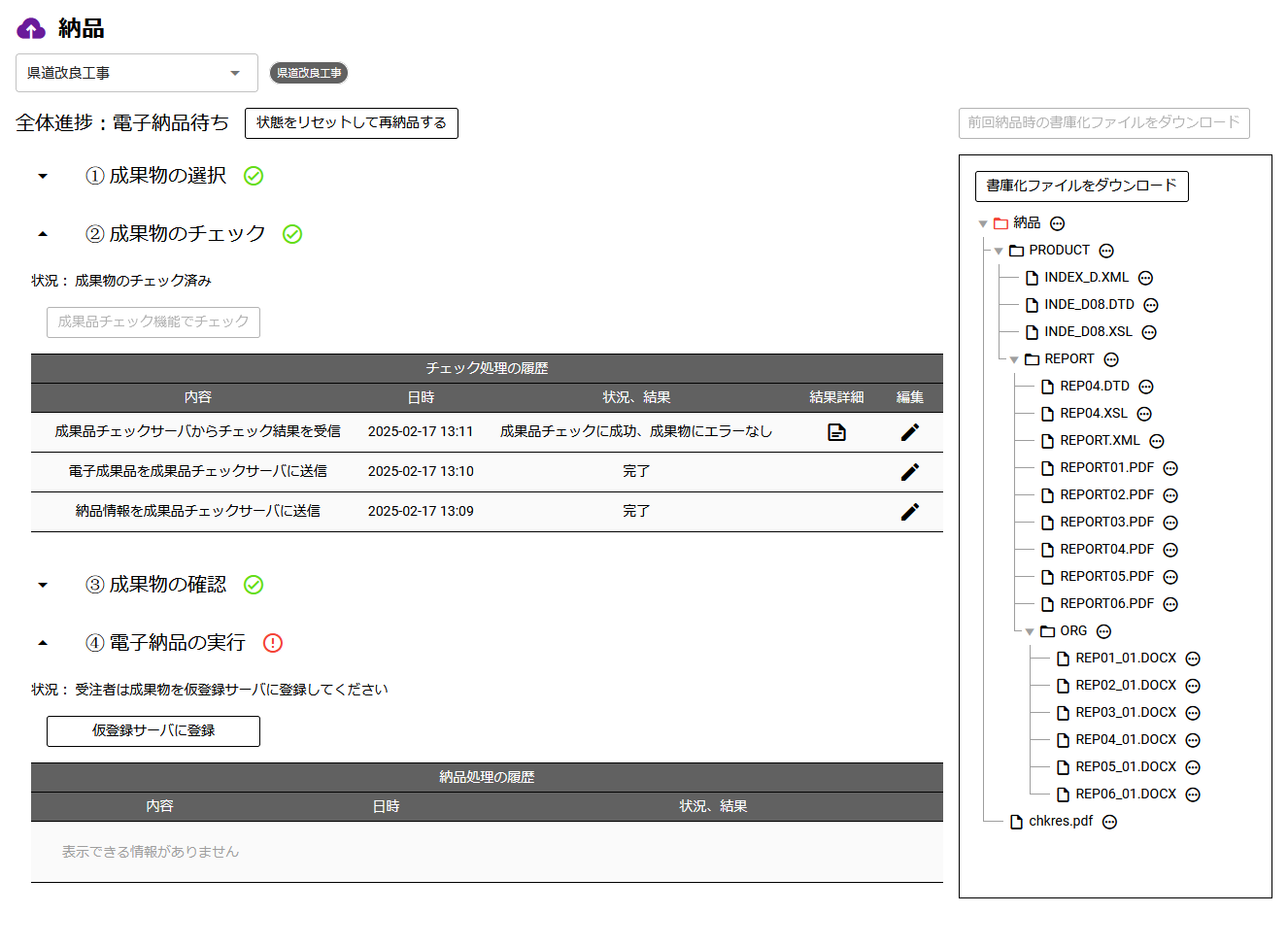Click edit pencil for 2025-02-17 13:09 row
1288x947 pixels.
pyautogui.click(x=909, y=512)
